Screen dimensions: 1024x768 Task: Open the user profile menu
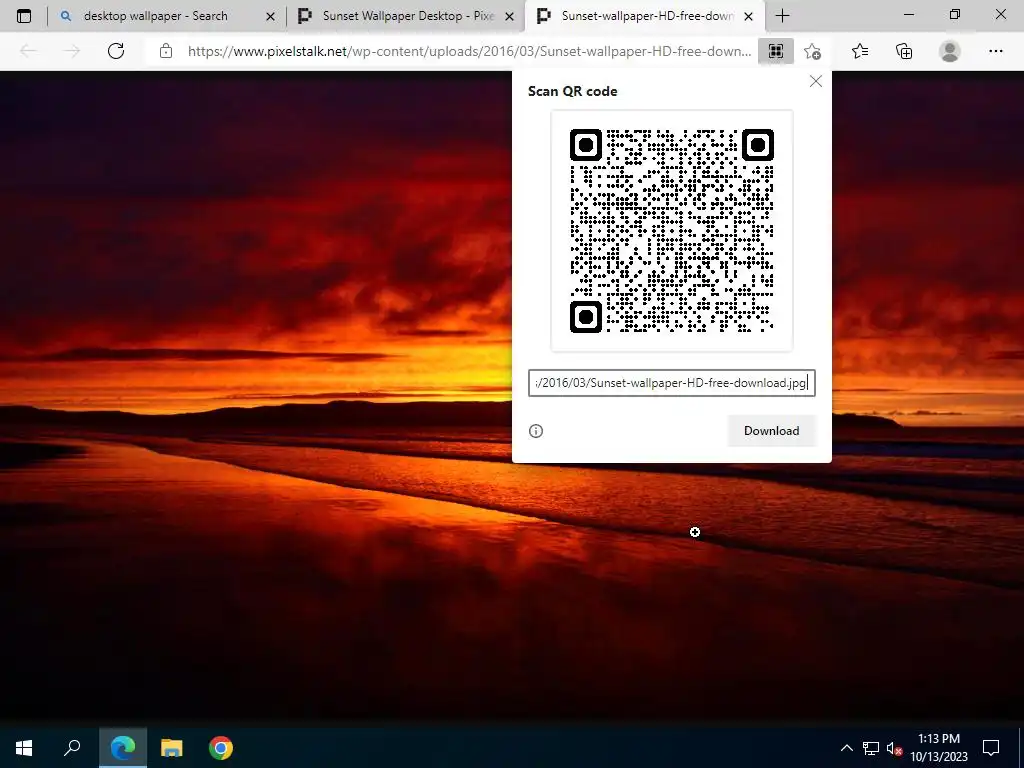point(950,51)
